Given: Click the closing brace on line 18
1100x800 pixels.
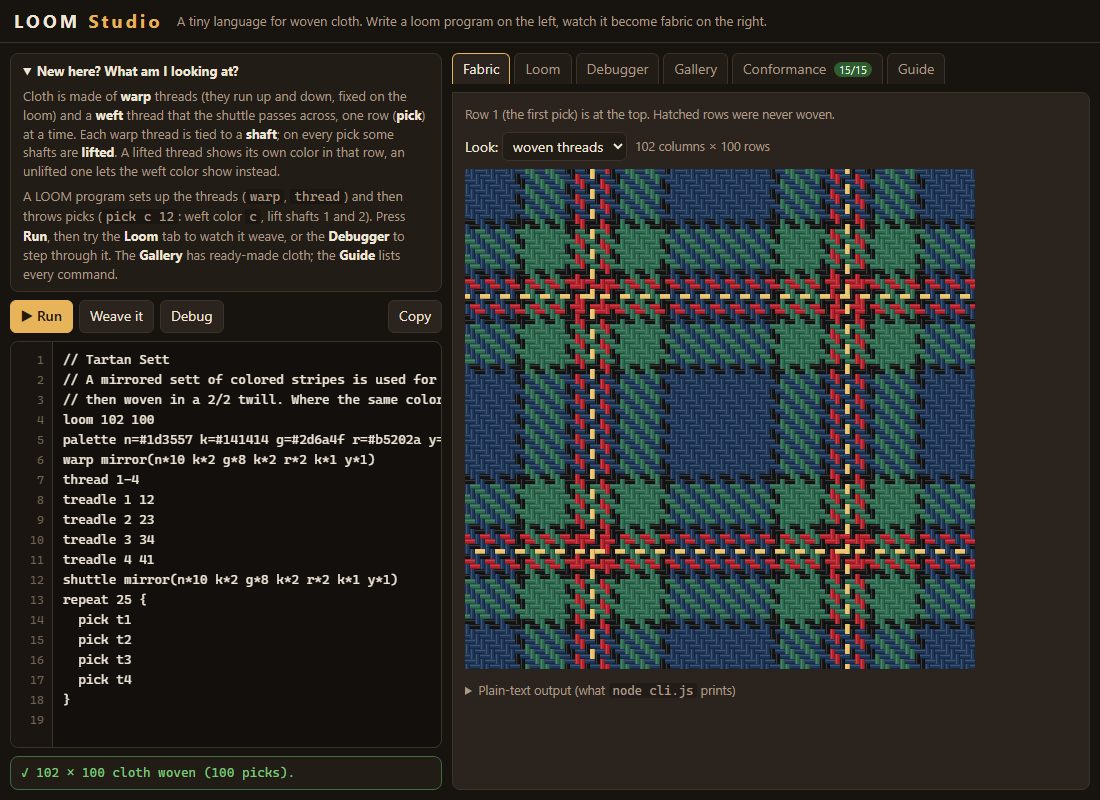Looking at the screenshot, I should [x=67, y=700].
